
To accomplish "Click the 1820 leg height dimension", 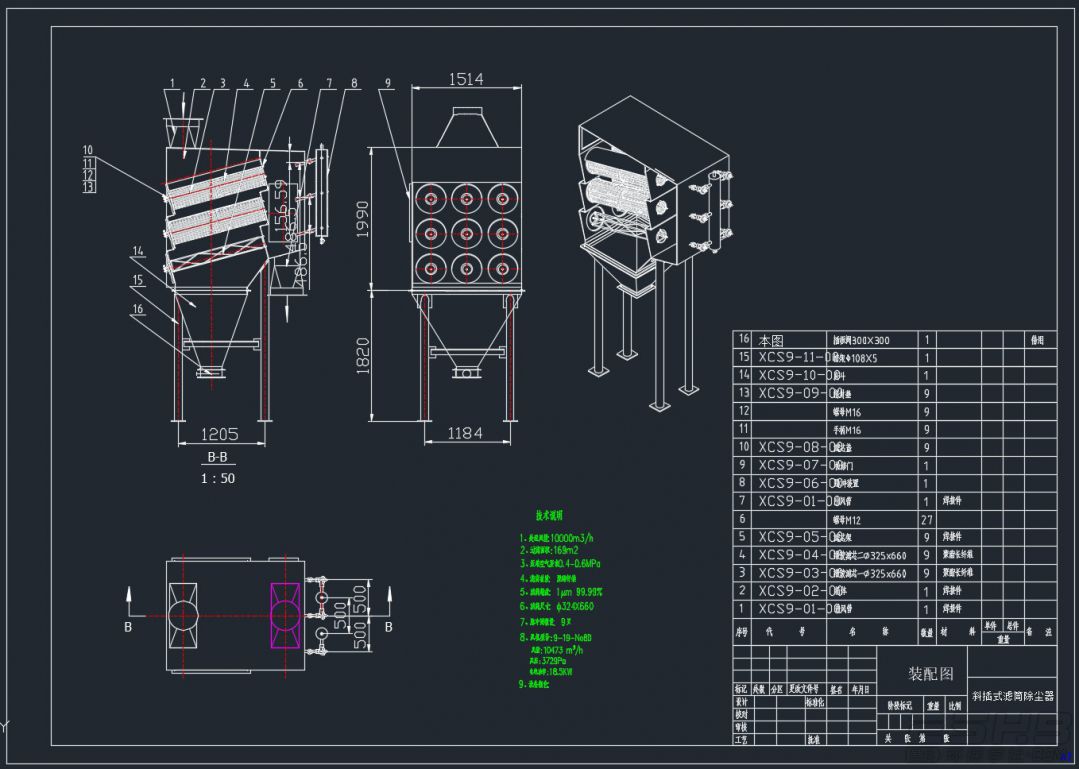I will tap(362, 356).
